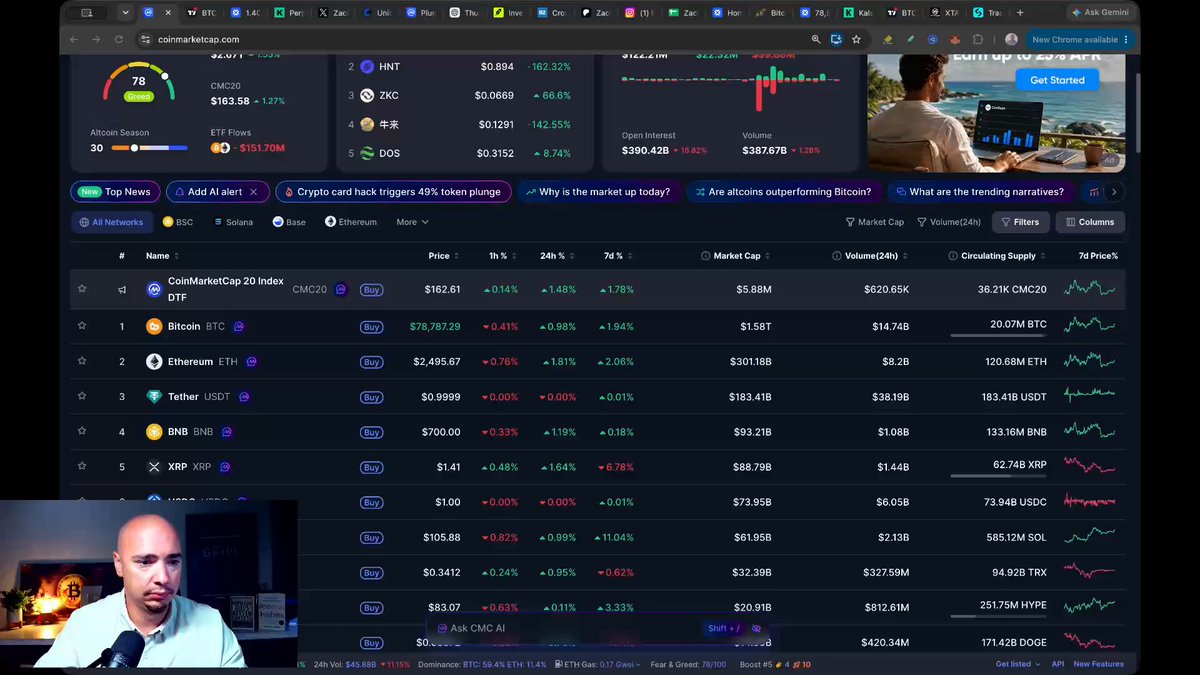1200x675 pixels.
Task: Click the Altcoin Season slider indicator
Action: pyautogui.click(x=135, y=148)
